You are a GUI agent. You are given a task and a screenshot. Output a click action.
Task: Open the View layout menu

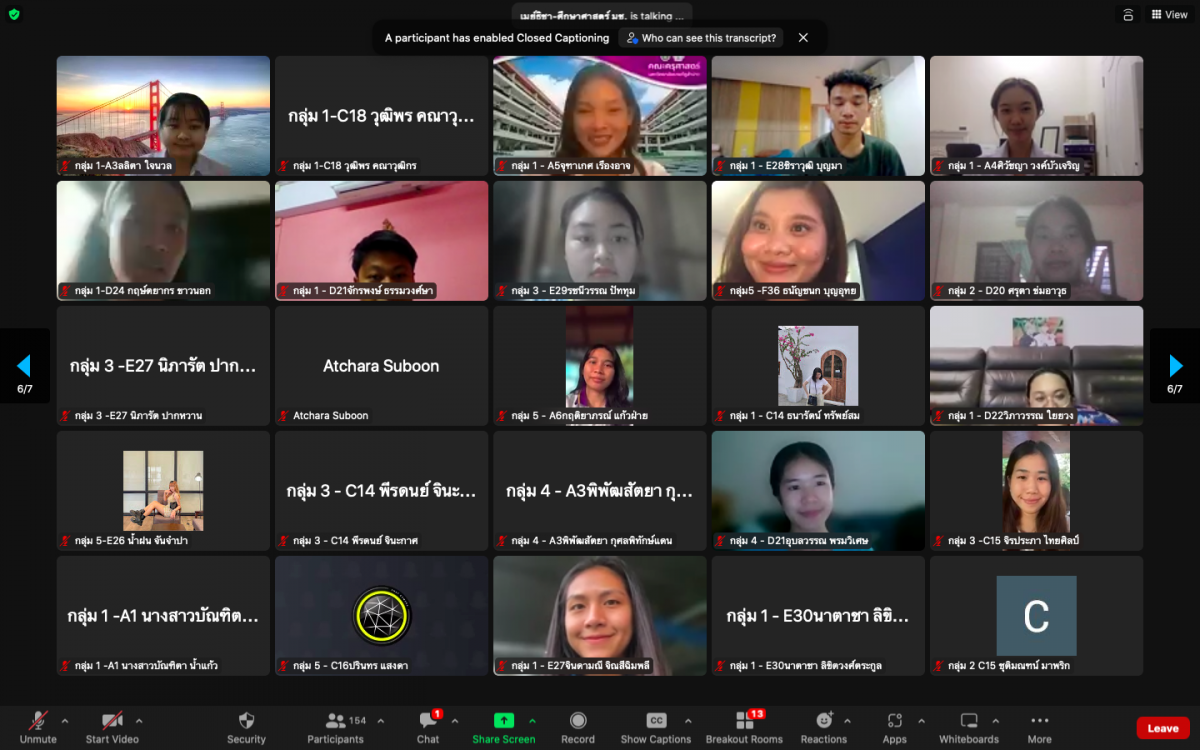pyautogui.click(x=1168, y=14)
